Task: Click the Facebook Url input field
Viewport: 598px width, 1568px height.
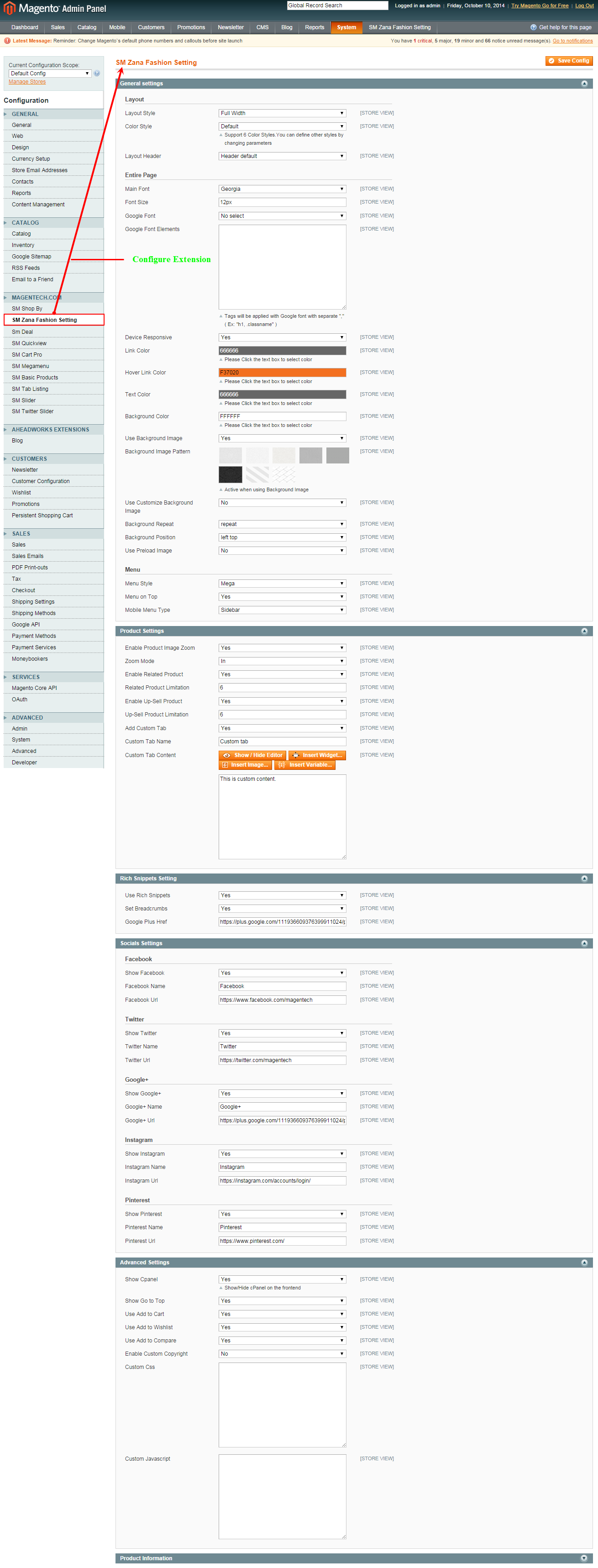Action: [282, 1000]
